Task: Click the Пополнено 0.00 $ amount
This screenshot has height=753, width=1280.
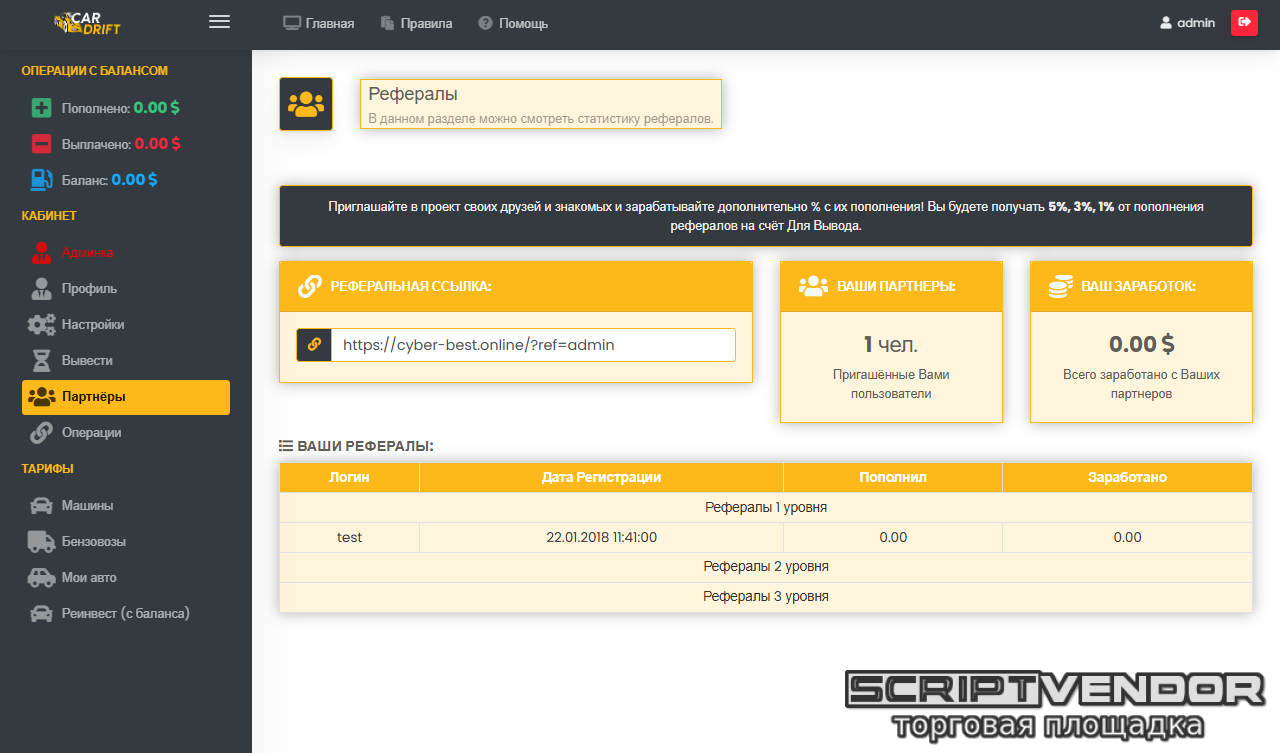Action: point(157,108)
